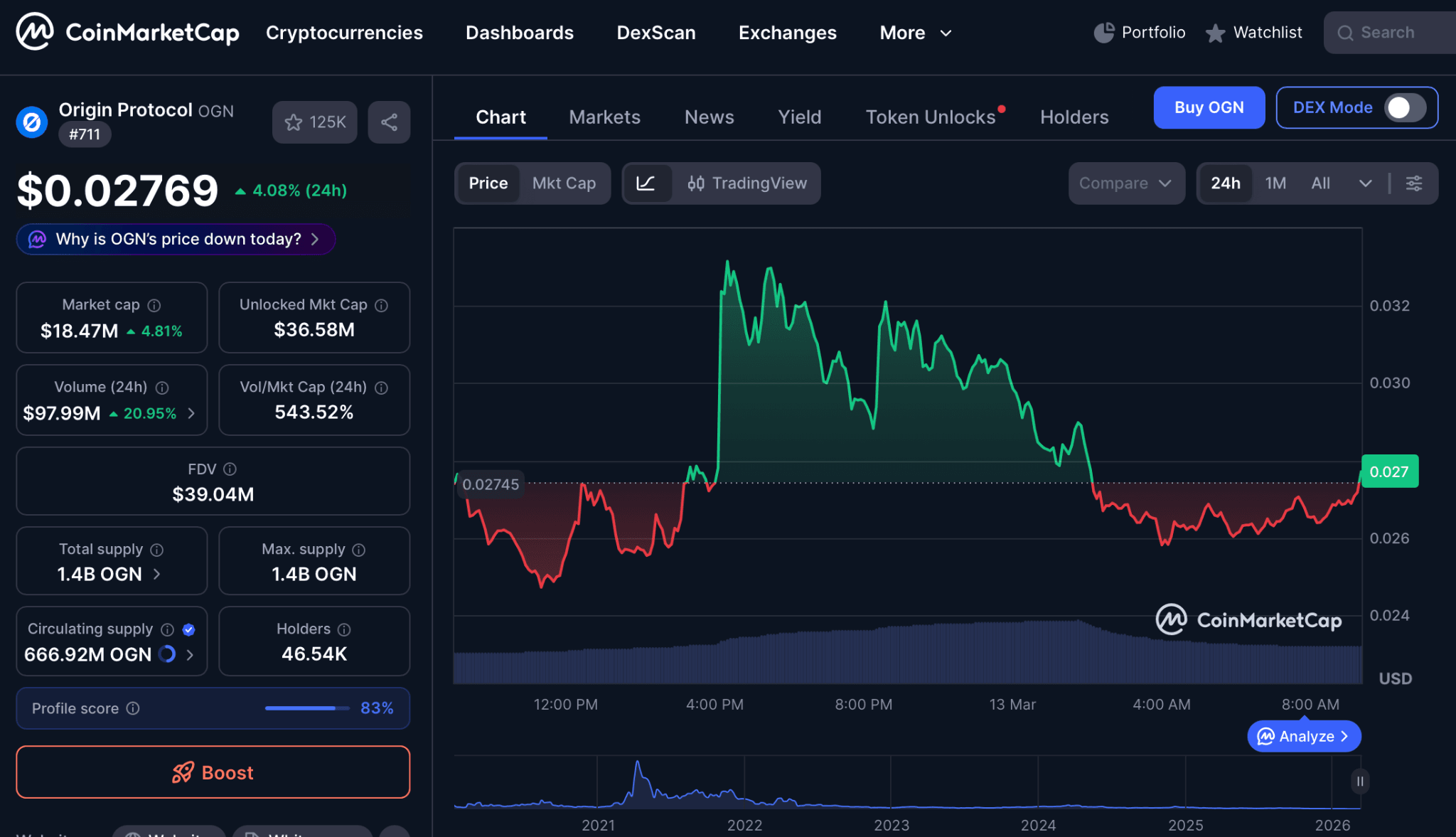The width and height of the screenshot is (1456, 837).
Task: Open the Portfolio panel
Action: [x=1138, y=32]
